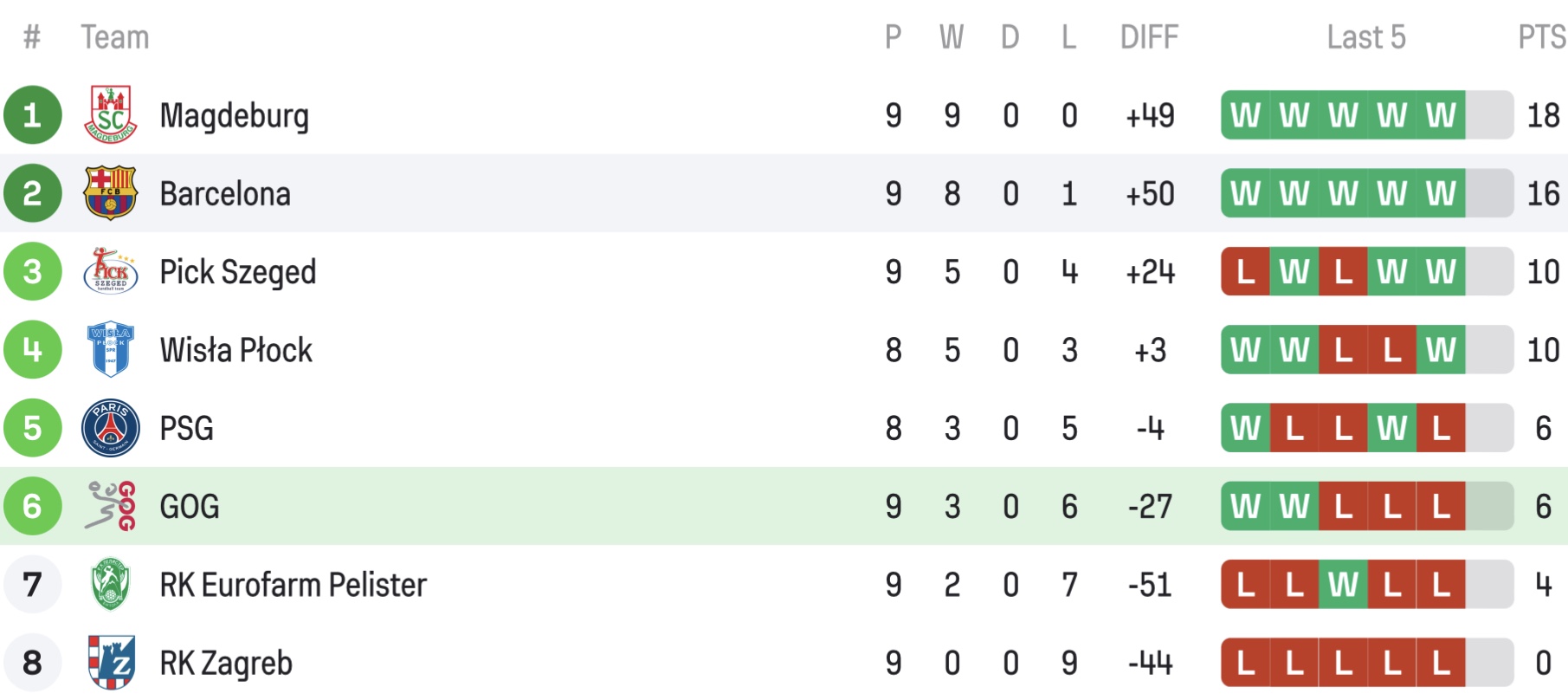This screenshot has width=1568, height=700.
Task: Click Pick Szeged's first loss form badge
Action: [x=1246, y=271]
